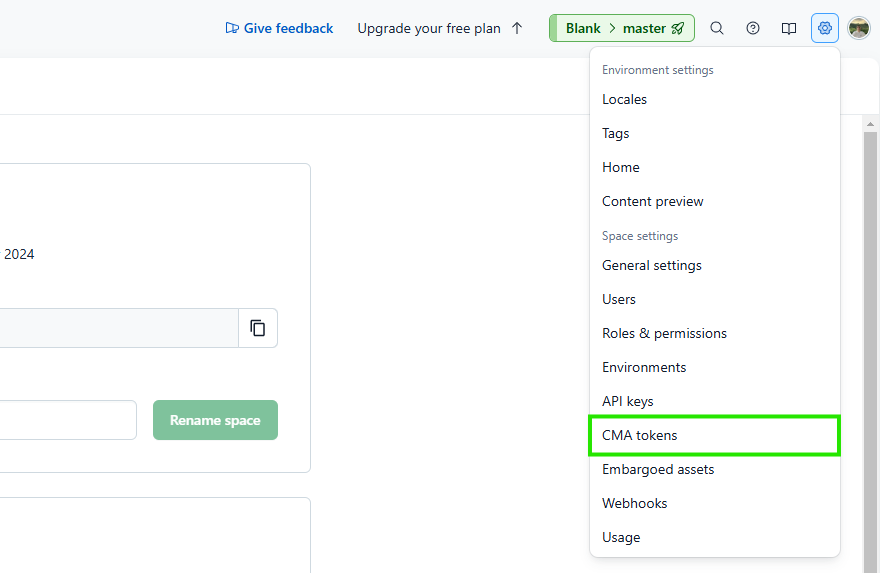Click the Give feedback link
Viewport: 880px width, 573px height.
pos(279,28)
